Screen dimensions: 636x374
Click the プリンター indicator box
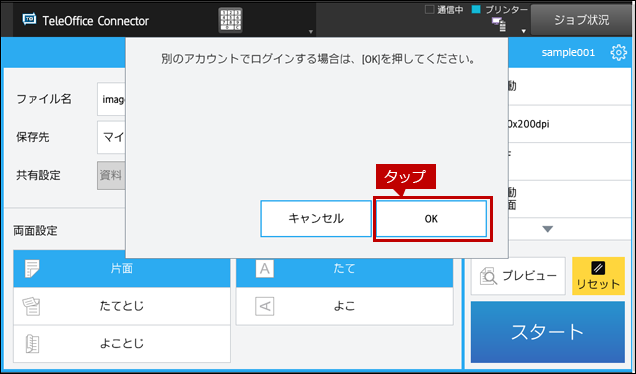click(476, 9)
